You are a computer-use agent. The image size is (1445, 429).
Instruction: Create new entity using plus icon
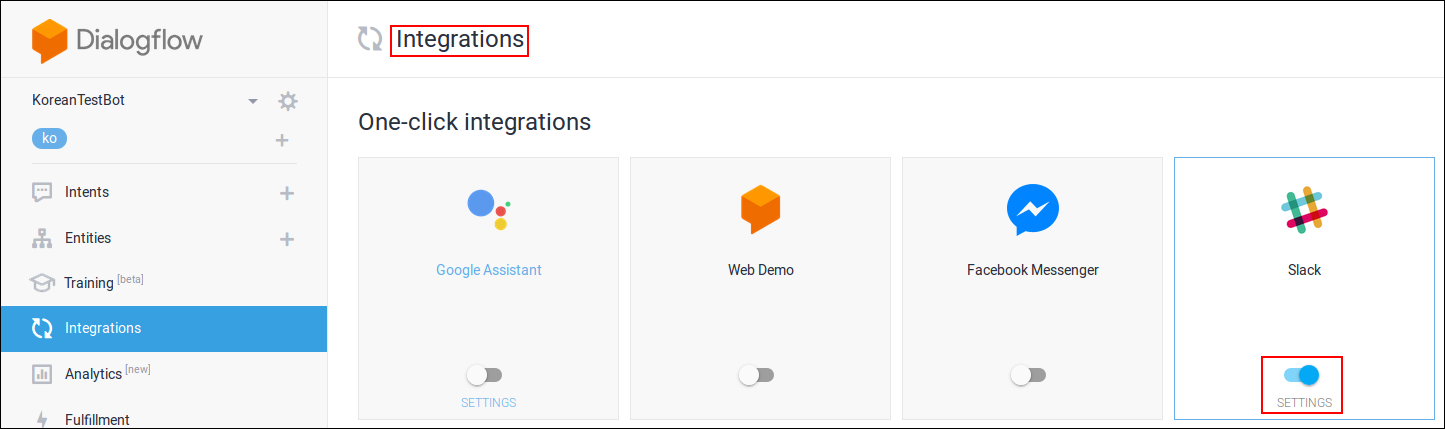pos(287,239)
